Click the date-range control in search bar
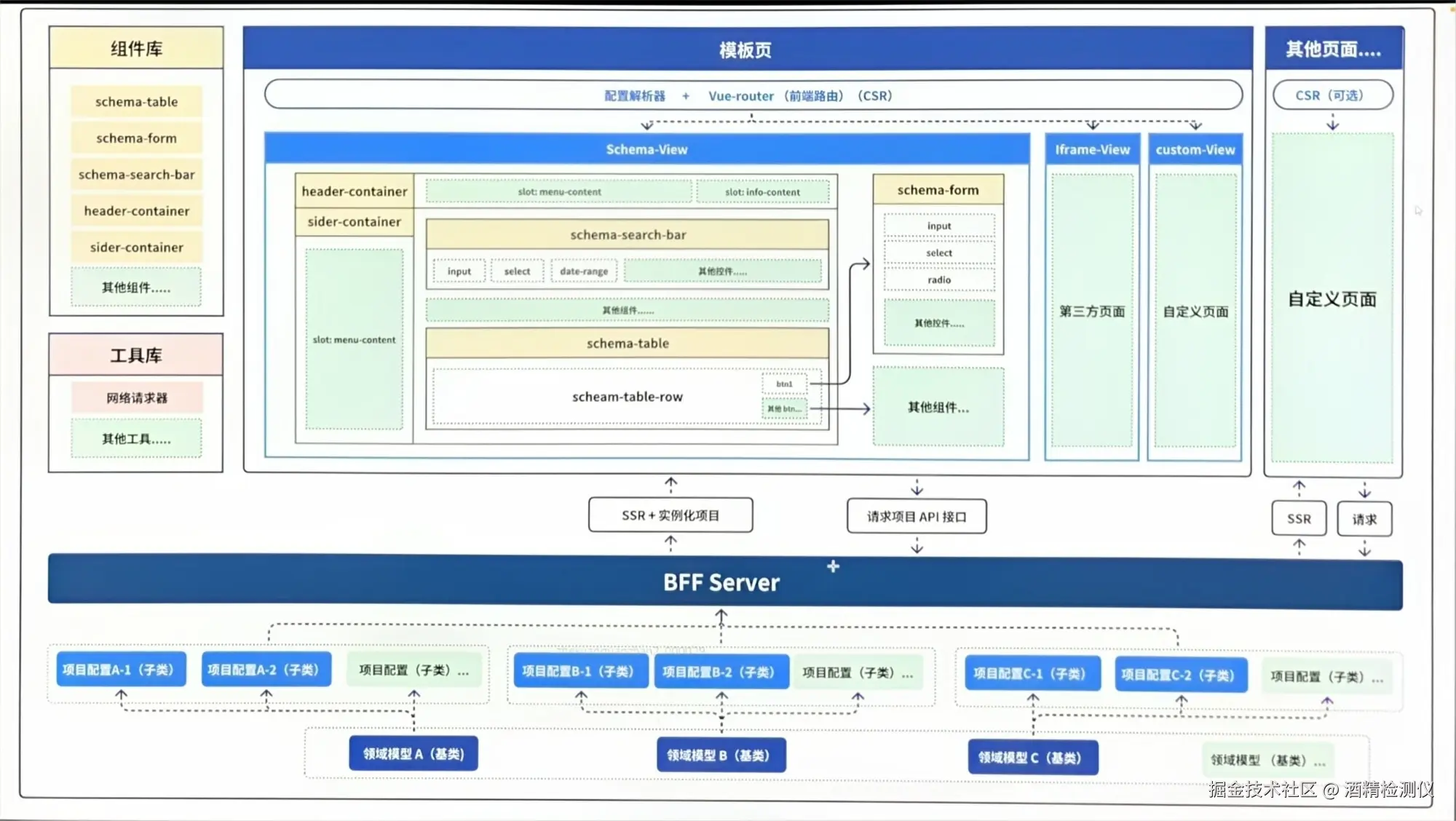Screen dimensions: 1456x821 click(584, 271)
